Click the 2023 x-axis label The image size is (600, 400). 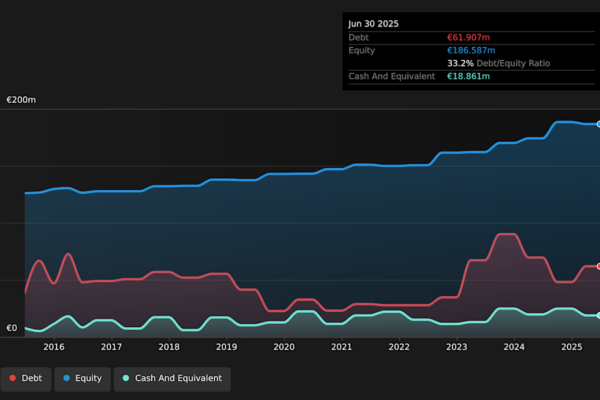(x=457, y=347)
